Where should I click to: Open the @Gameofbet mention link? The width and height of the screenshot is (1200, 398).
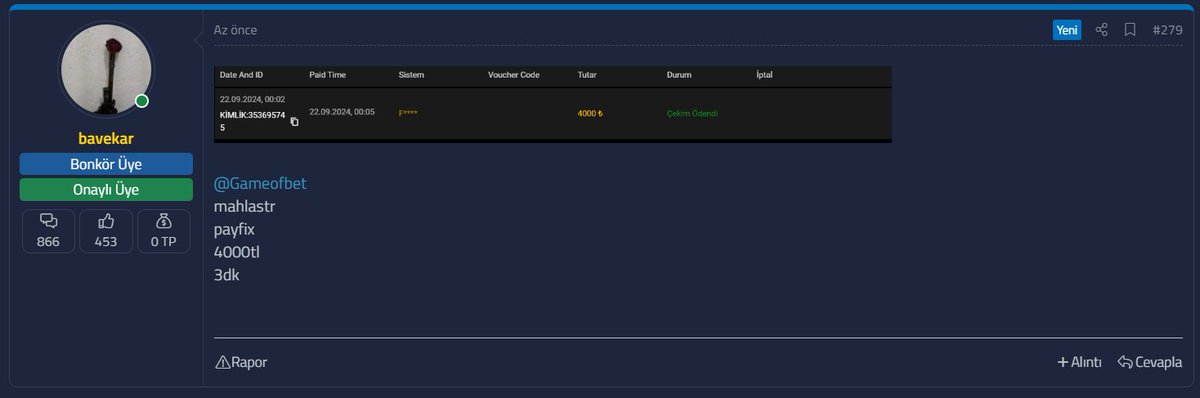pyautogui.click(x=261, y=184)
